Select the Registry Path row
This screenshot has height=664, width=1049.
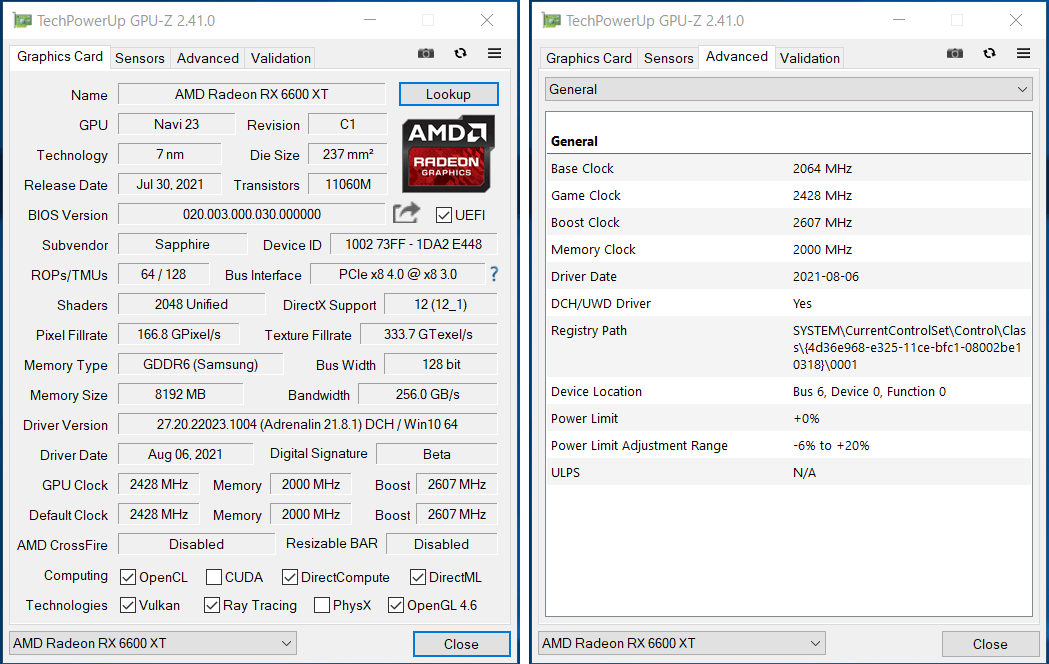coord(789,347)
